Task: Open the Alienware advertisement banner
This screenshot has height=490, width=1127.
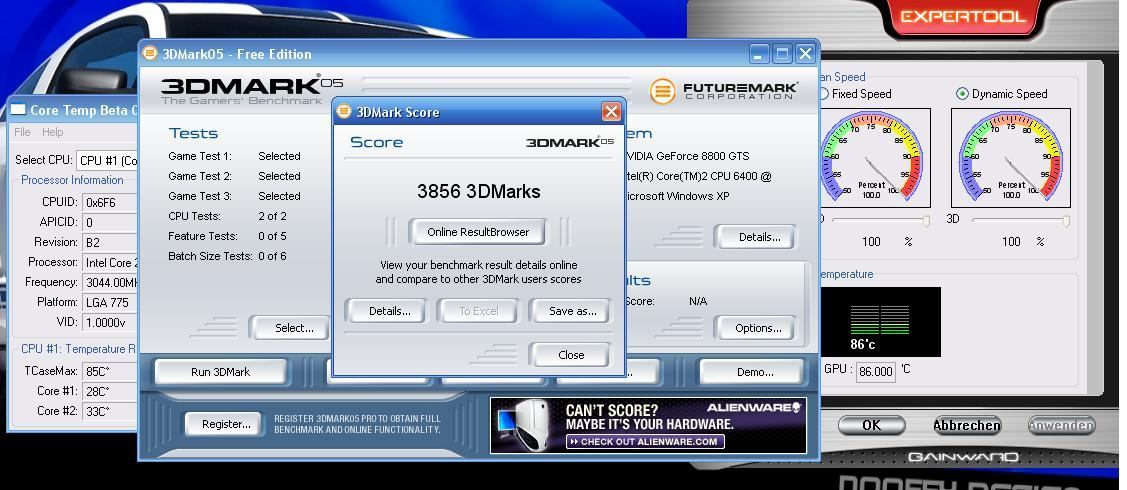Action: tap(648, 425)
